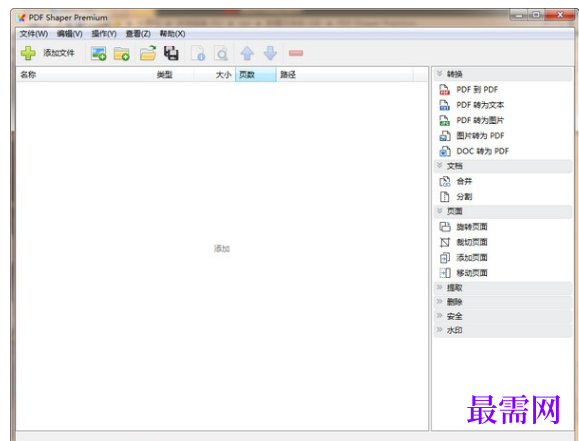
Task: Click the 合并 merge icon
Action: click(x=445, y=181)
